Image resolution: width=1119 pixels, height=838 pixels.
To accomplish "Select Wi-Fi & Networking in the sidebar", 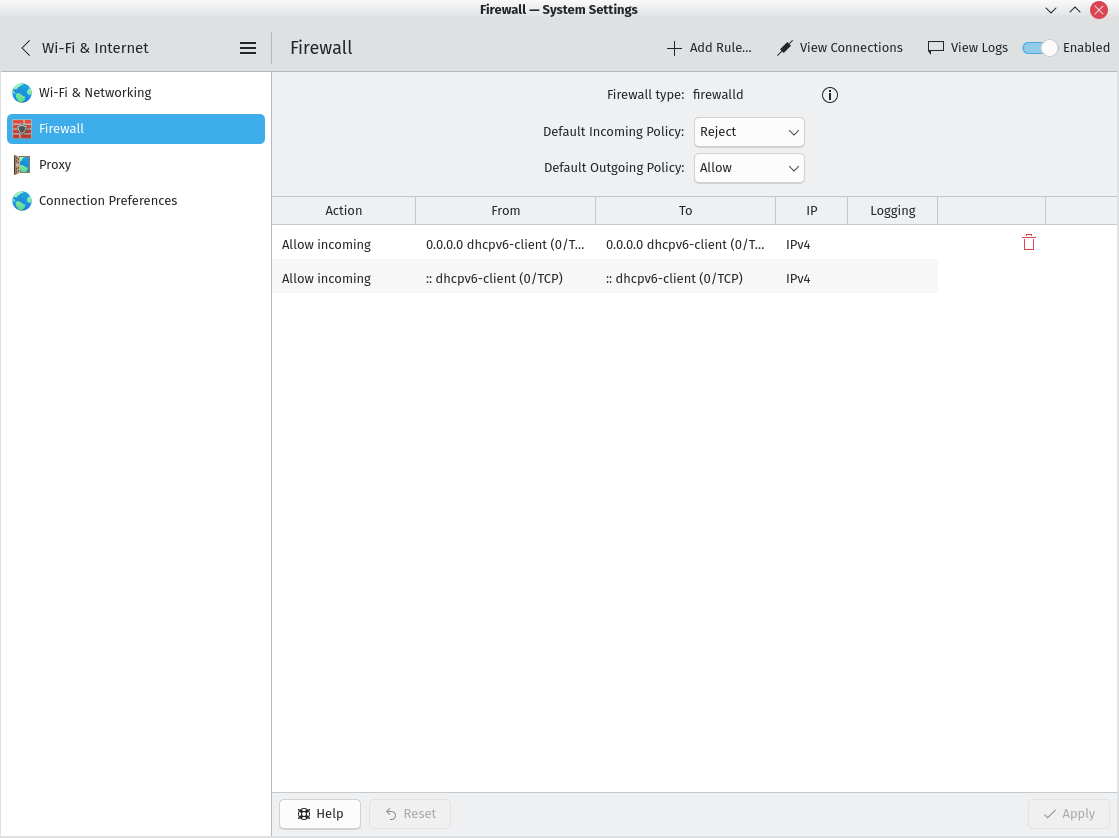I will 136,93.
